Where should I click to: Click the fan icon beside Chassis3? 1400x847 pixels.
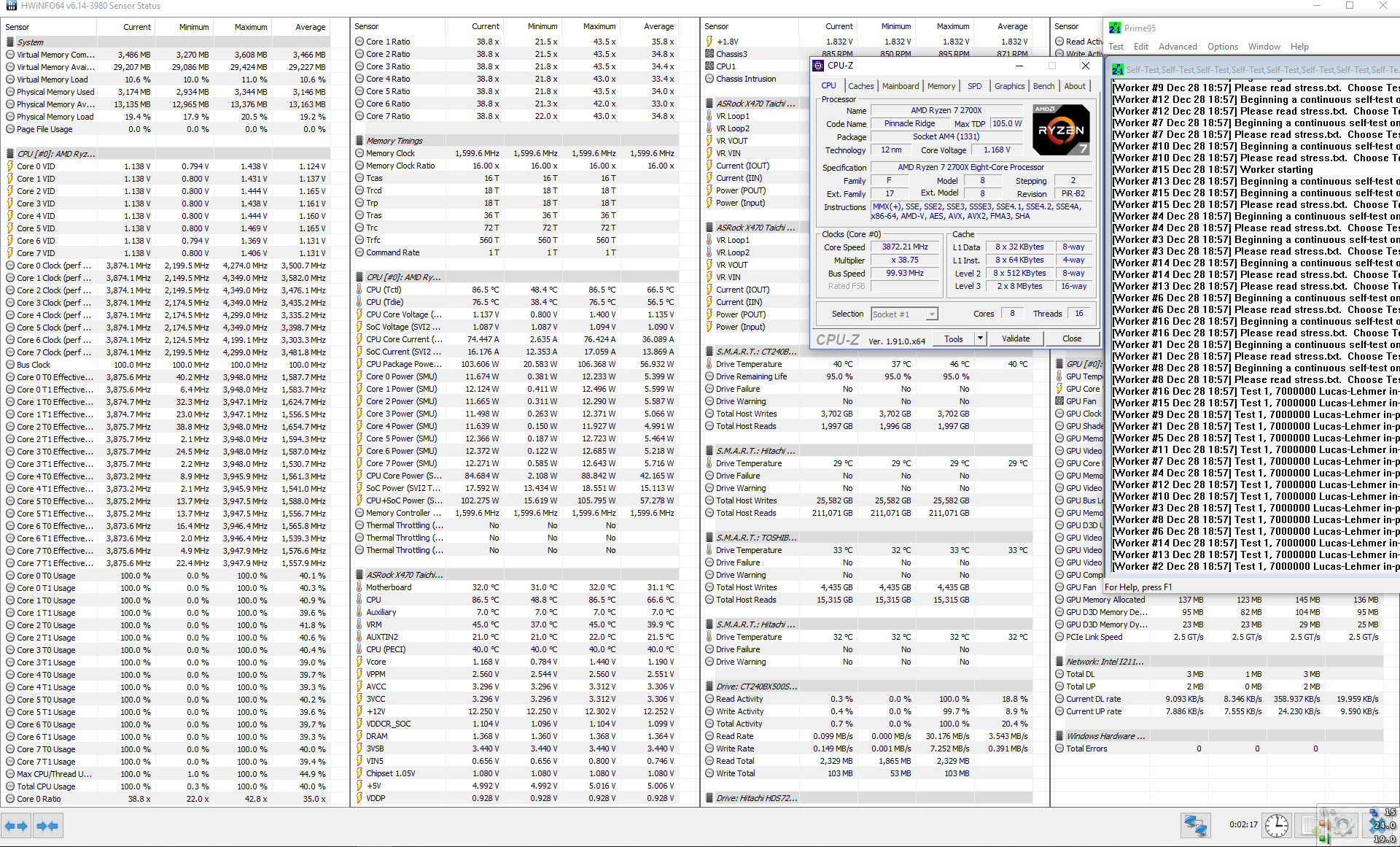[x=709, y=54]
